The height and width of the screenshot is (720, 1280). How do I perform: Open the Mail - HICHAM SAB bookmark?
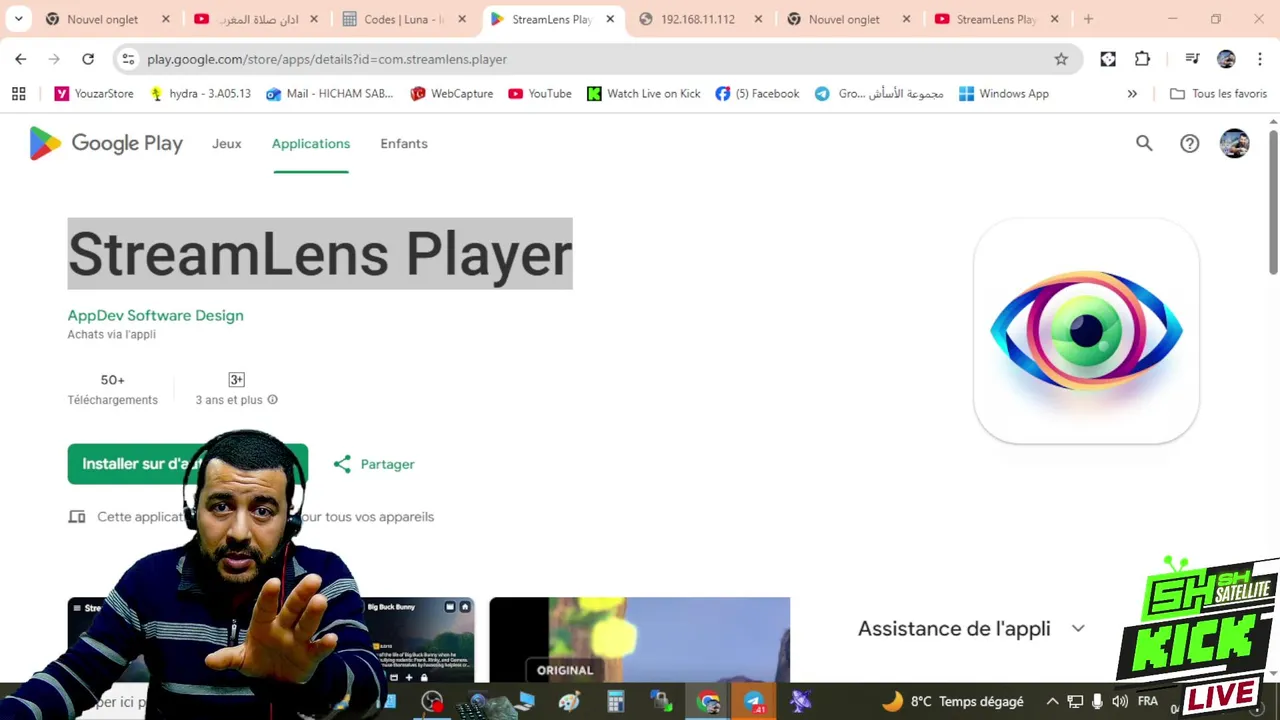point(330,93)
